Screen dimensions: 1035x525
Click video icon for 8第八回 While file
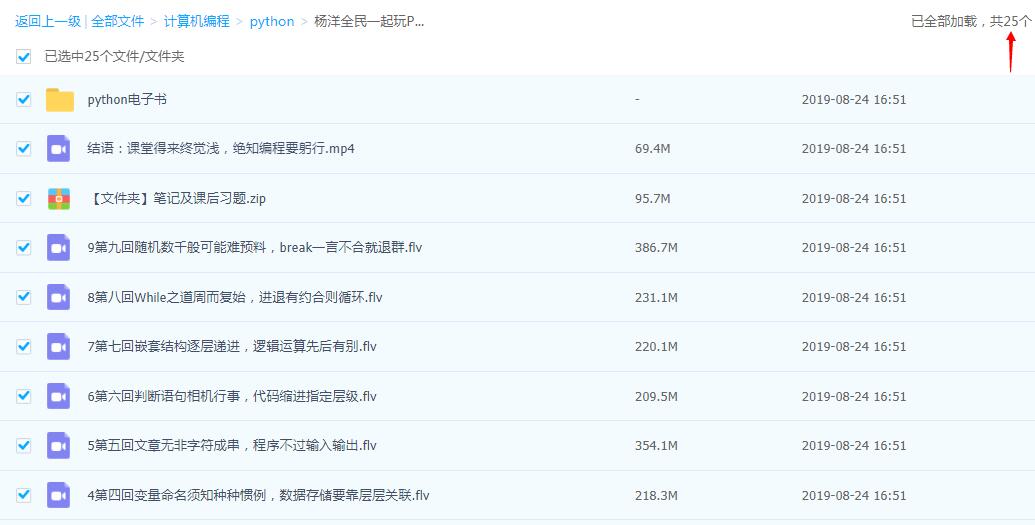[59, 297]
